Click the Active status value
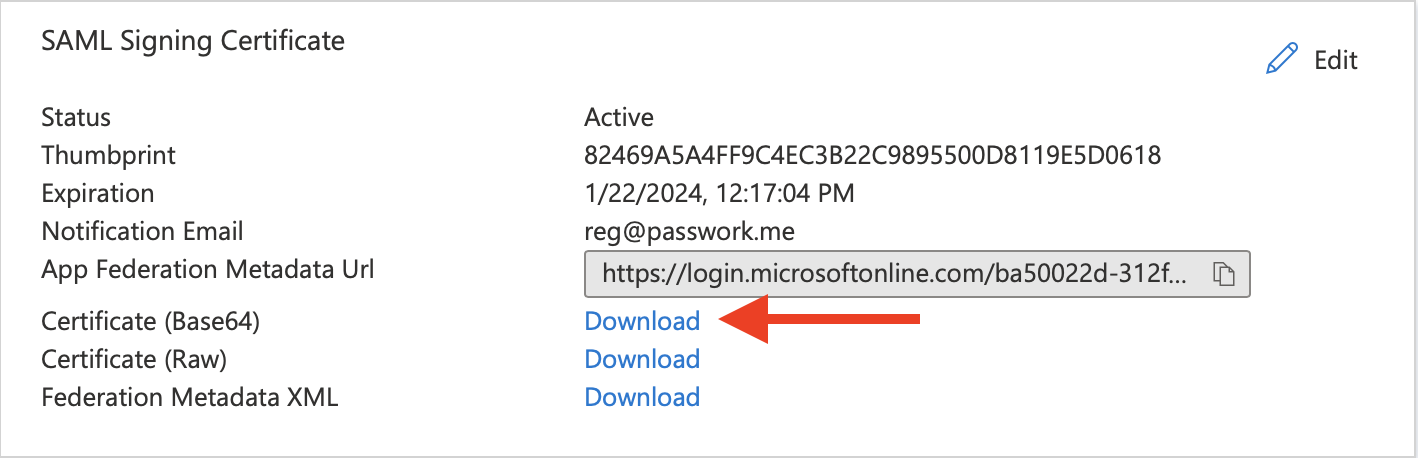The image size is (1418, 458). coord(619,117)
